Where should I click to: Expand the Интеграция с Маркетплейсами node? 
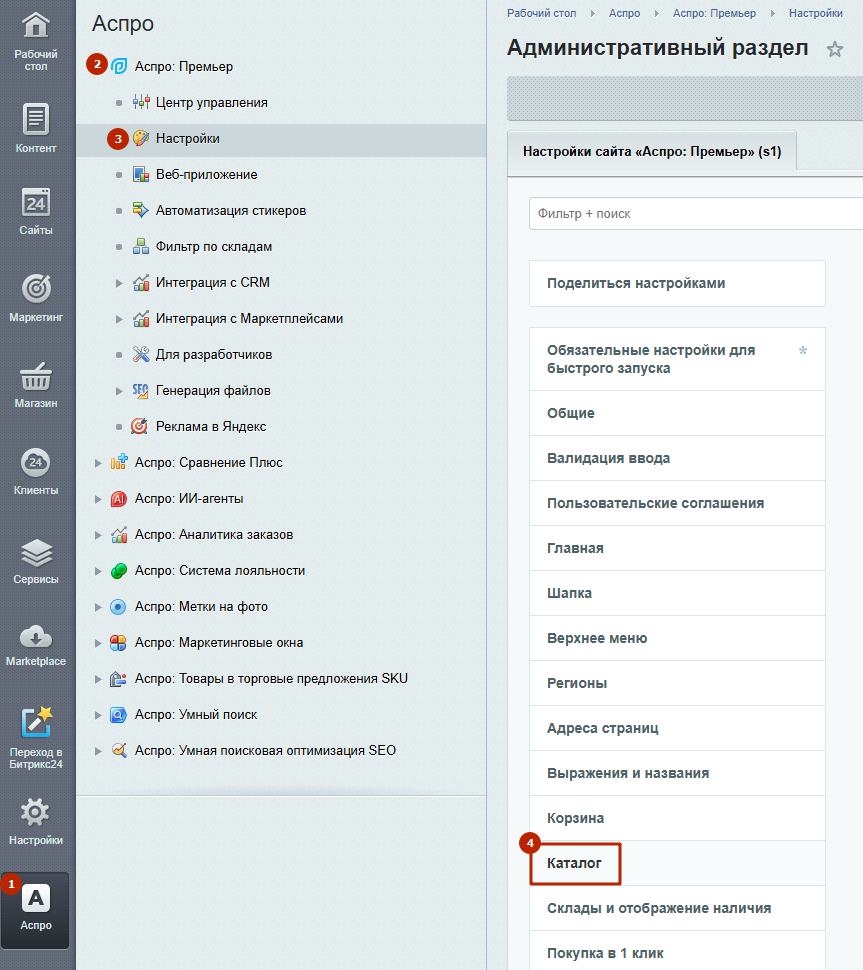pos(119,319)
